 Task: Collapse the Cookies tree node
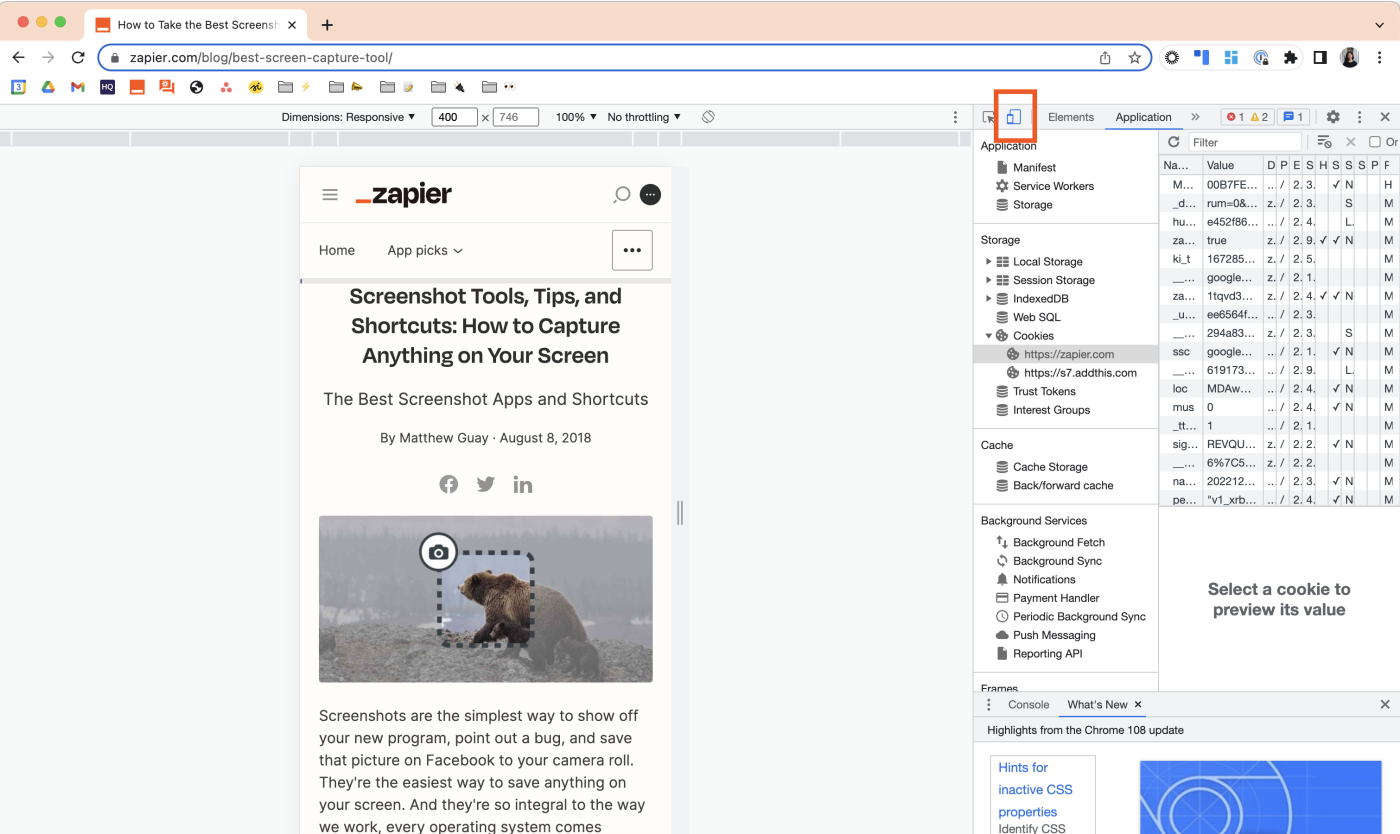click(x=988, y=336)
